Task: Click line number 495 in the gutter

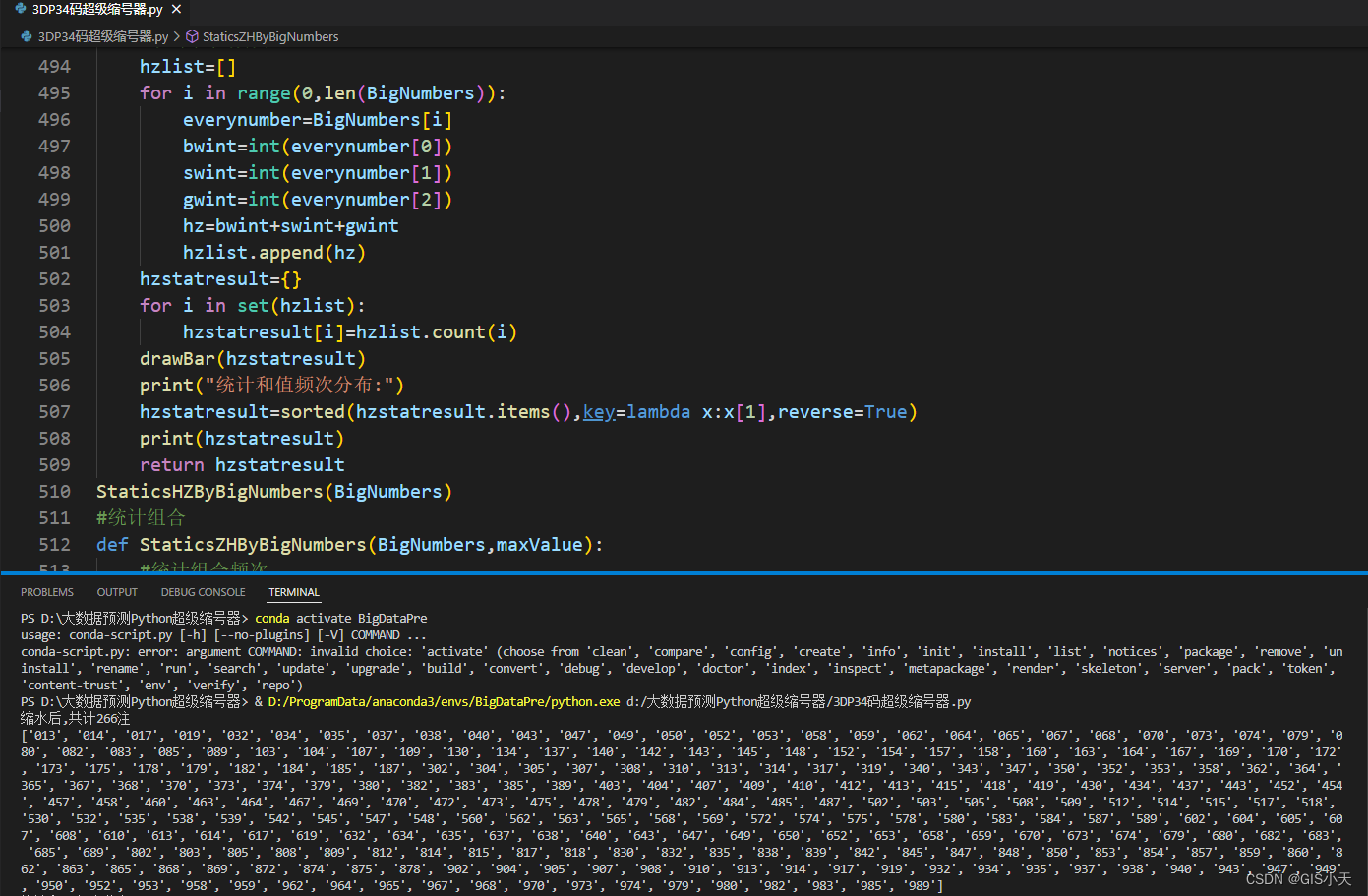Action: point(54,93)
